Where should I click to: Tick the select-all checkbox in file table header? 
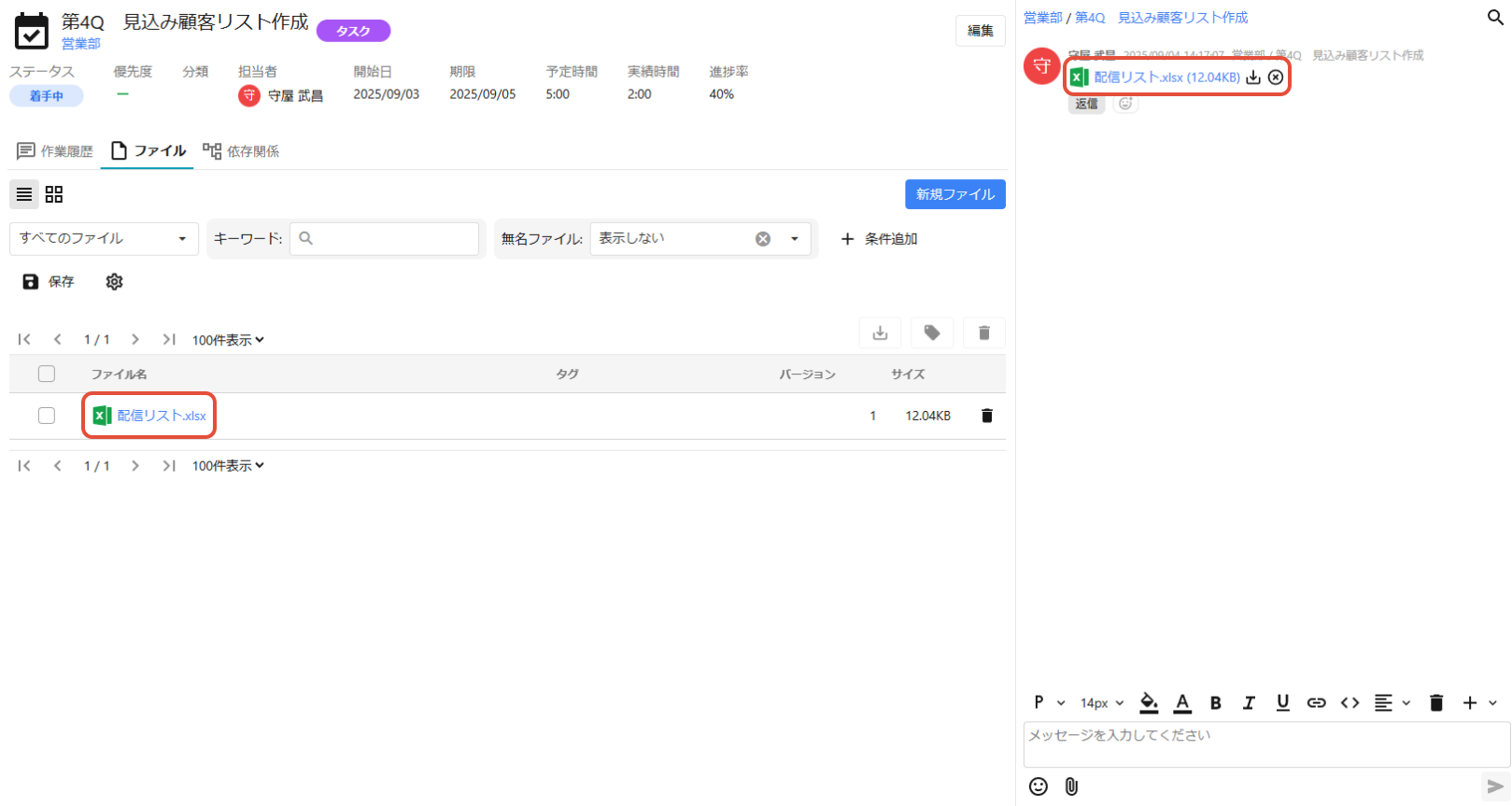(x=47, y=374)
